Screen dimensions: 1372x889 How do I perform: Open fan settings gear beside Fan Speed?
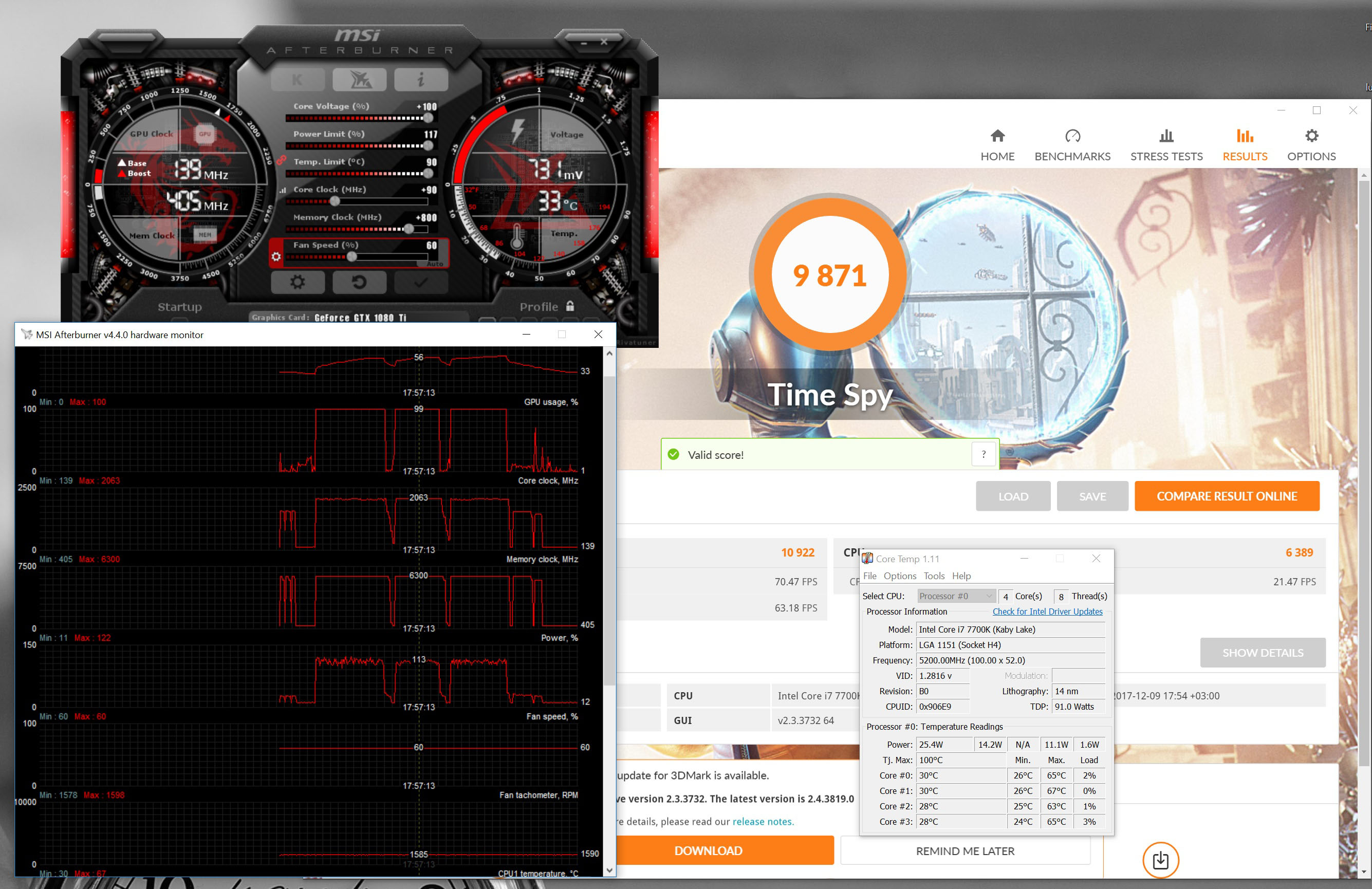276,256
